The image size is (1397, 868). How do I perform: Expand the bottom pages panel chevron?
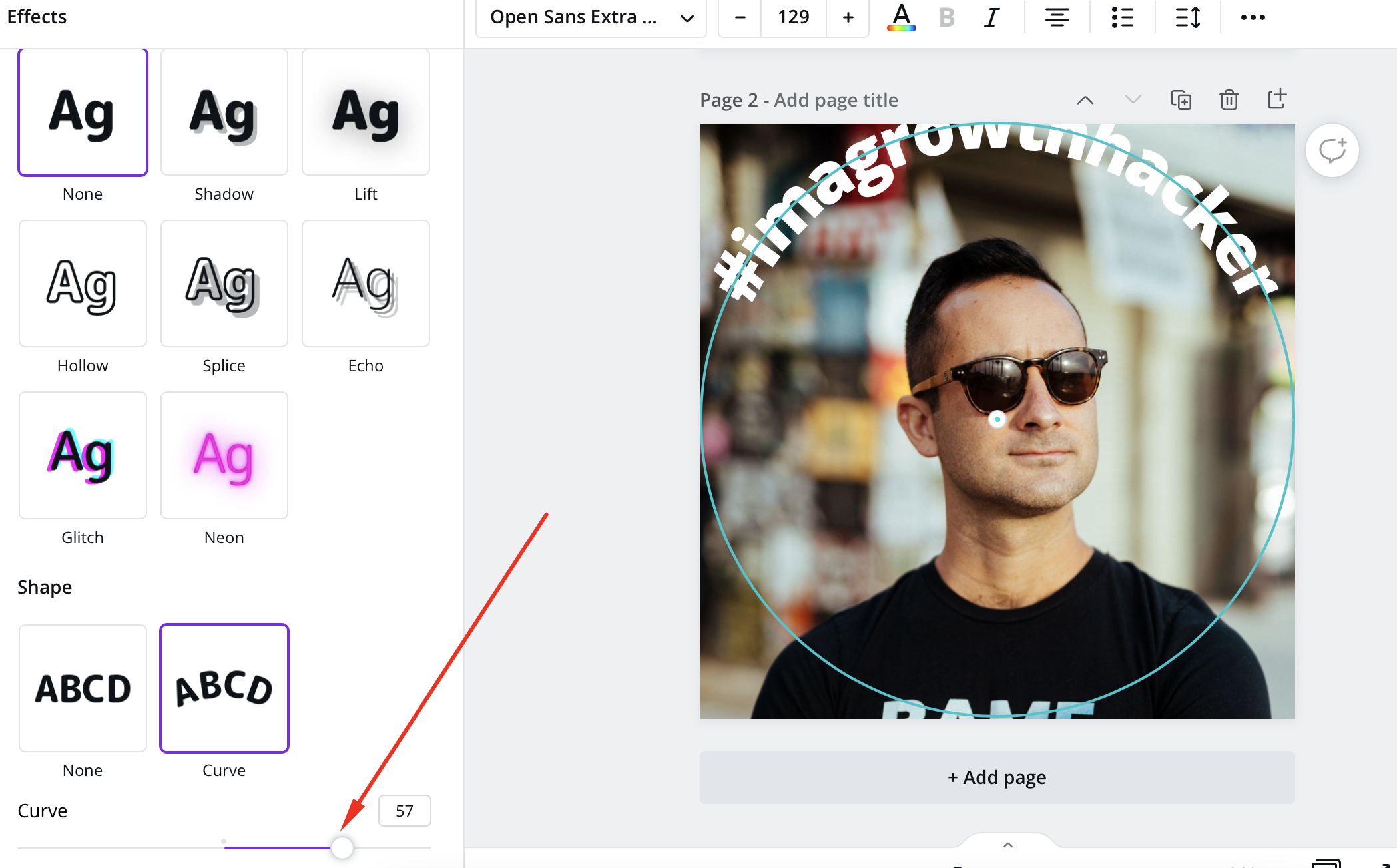[x=1008, y=845]
